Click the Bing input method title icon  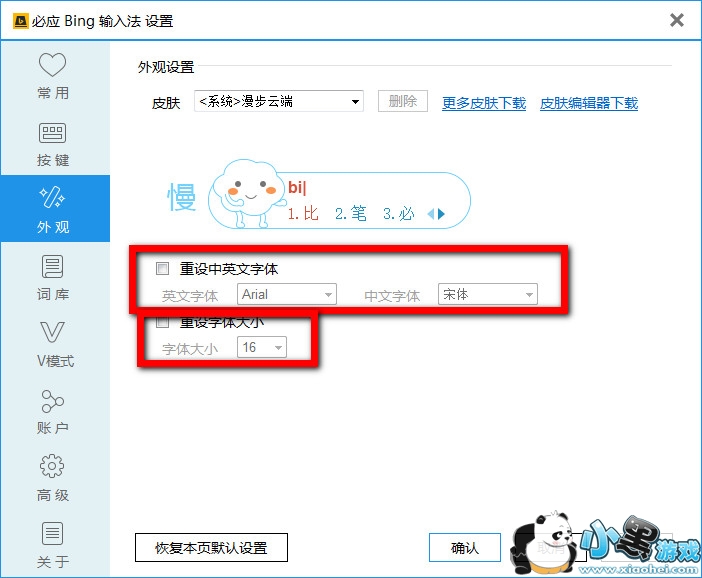pos(20,21)
